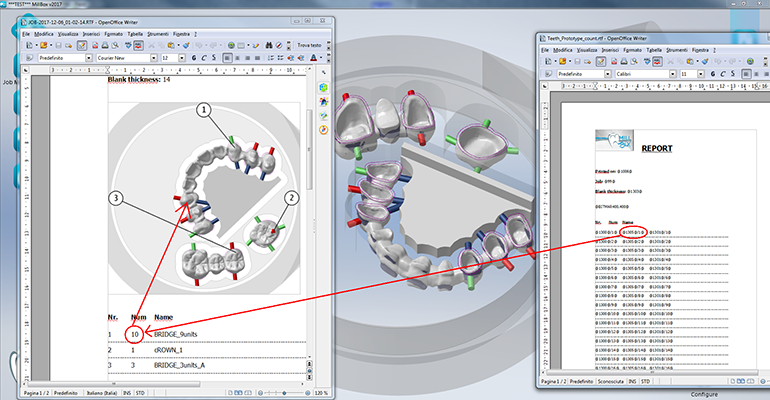770x400 pixels.
Task: Open the File menu in JOB report window
Action: click(x=26, y=34)
